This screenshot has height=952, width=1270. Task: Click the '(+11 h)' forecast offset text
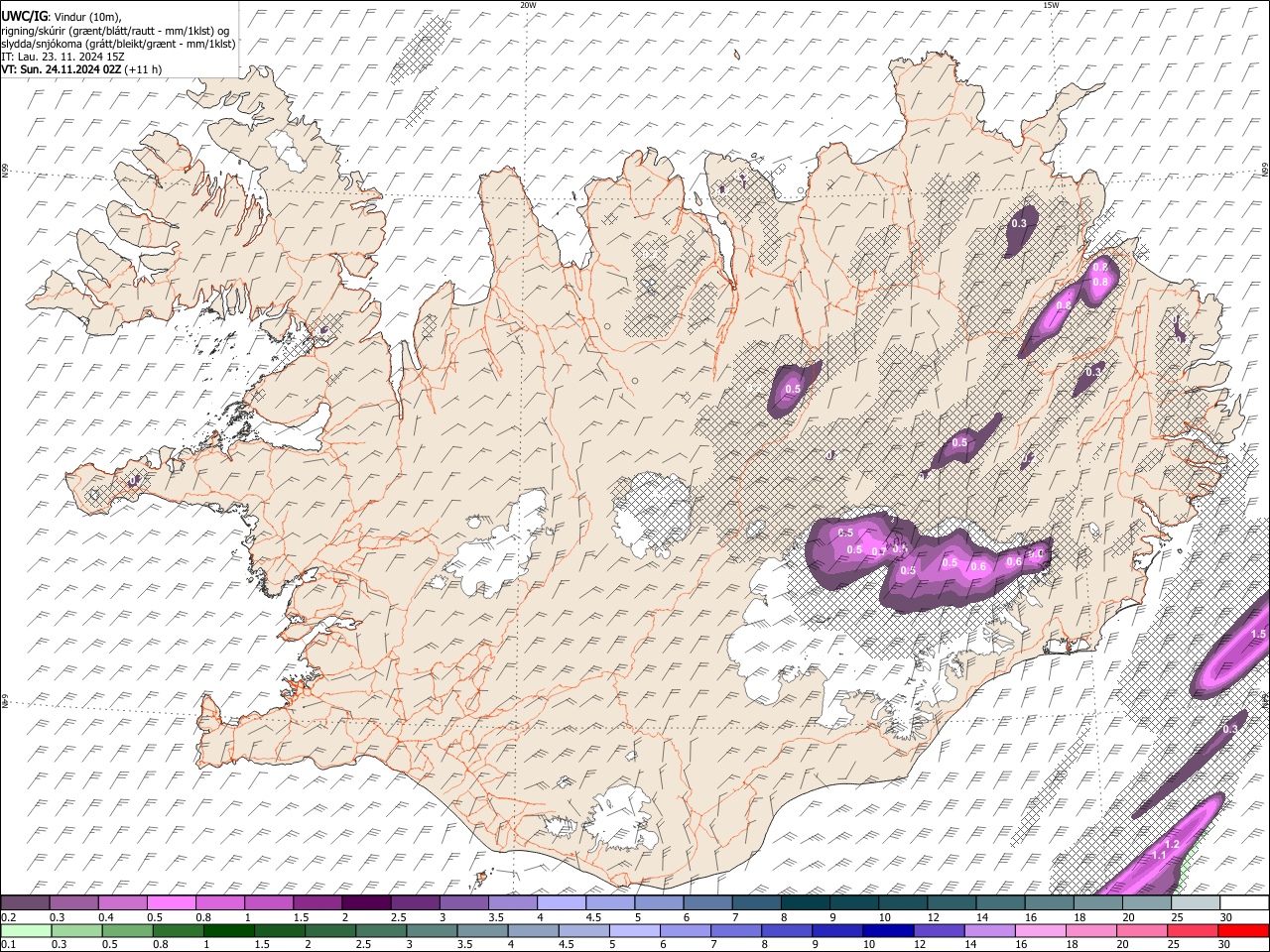[143, 69]
